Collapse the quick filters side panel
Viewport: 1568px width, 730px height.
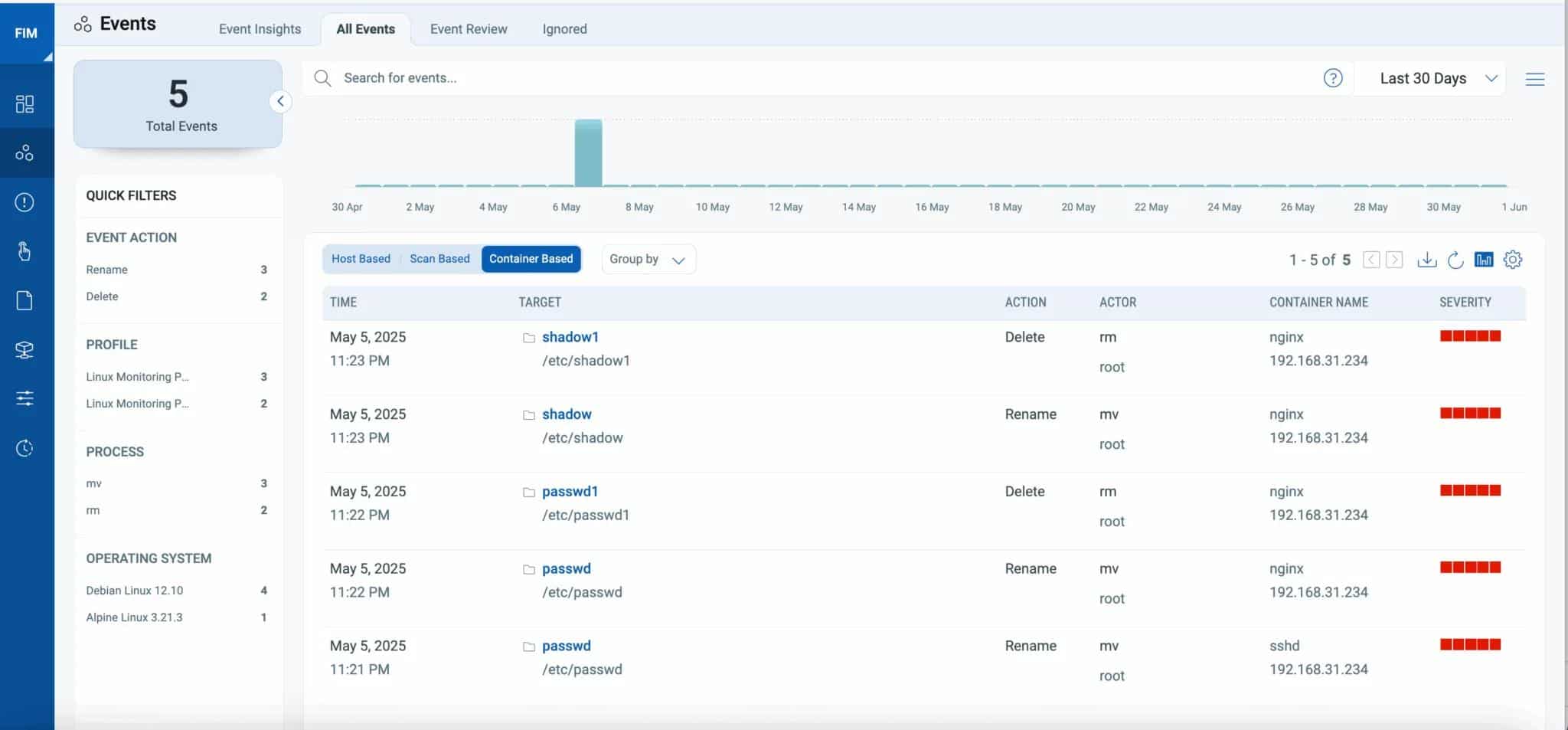coord(280,101)
